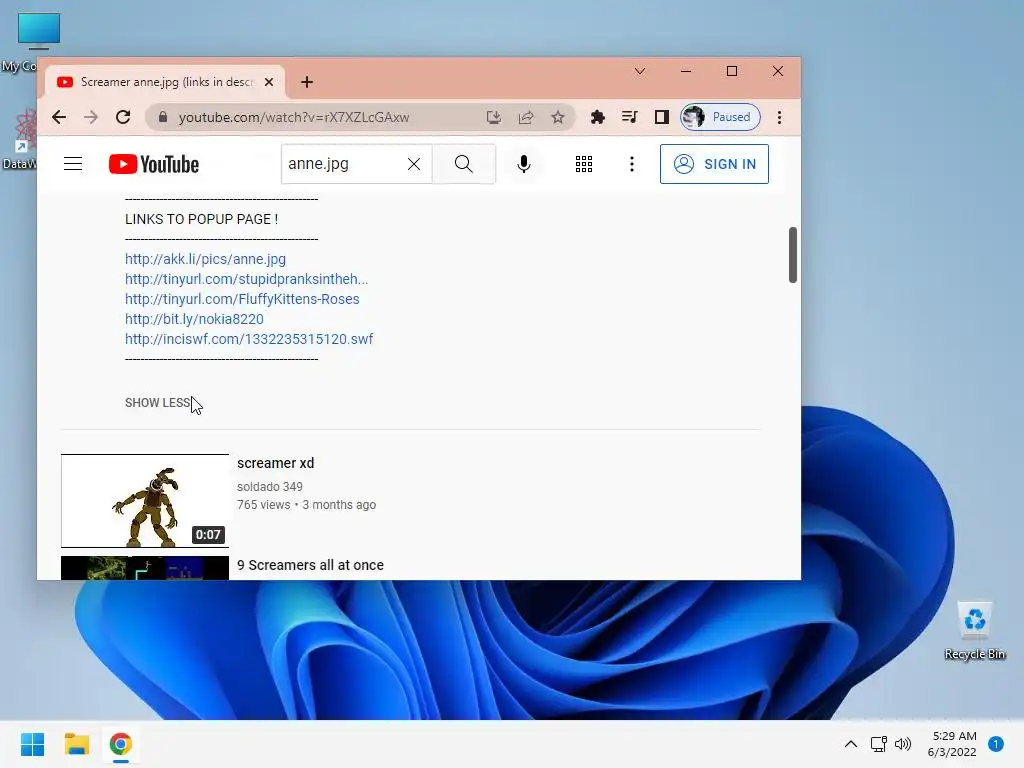Image resolution: width=1024 pixels, height=768 pixels.
Task: Open the 9 Screamers video thumbnail
Action: point(145,568)
